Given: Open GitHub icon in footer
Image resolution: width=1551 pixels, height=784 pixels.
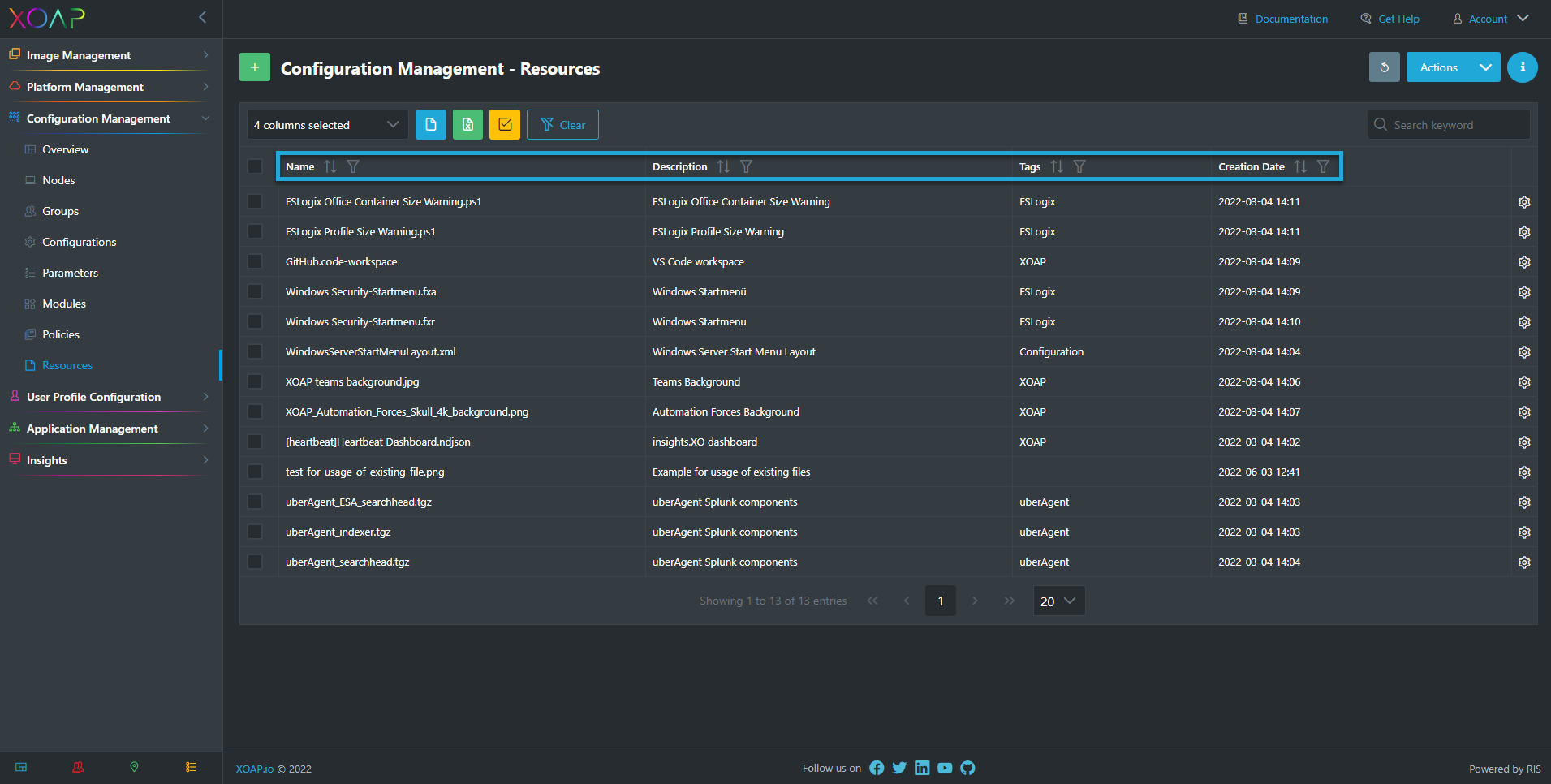Looking at the screenshot, I should click(967, 768).
